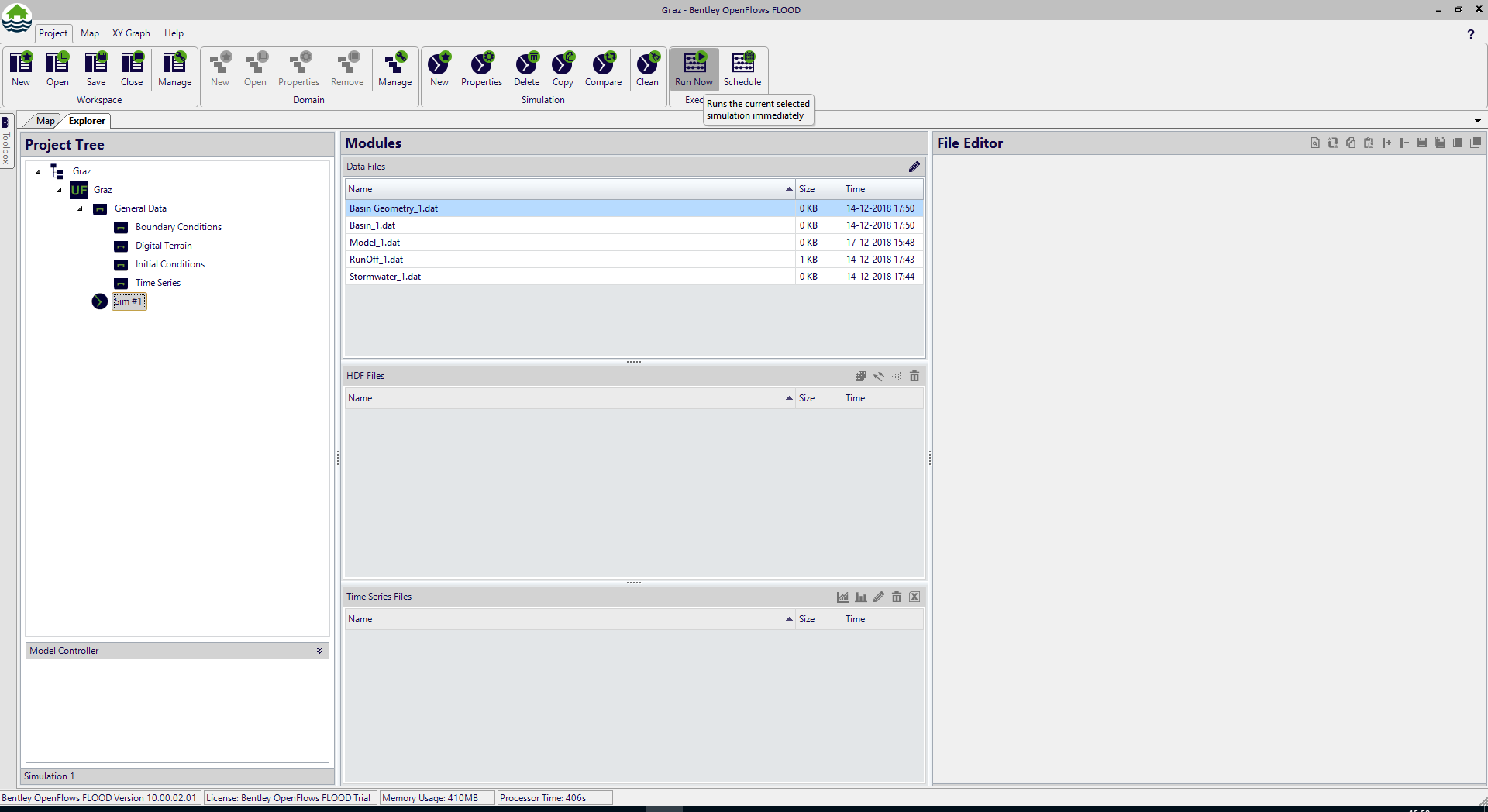Image resolution: width=1488 pixels, height=812 pixels.
Task: Click HDF Files dotted triangle icon
Action: (897, 376)
